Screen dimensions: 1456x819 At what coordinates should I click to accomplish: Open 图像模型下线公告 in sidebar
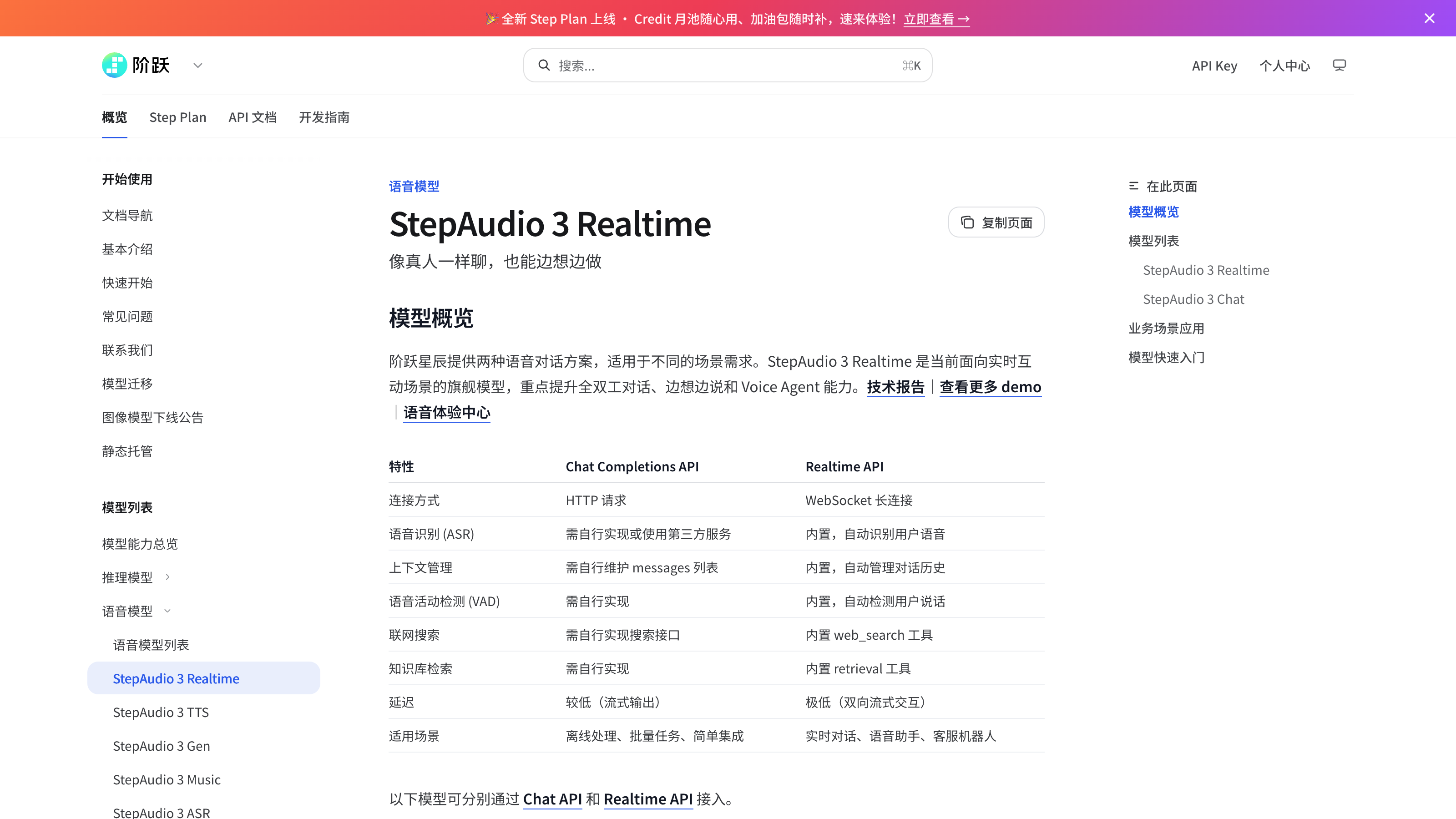tap(152, 417)
